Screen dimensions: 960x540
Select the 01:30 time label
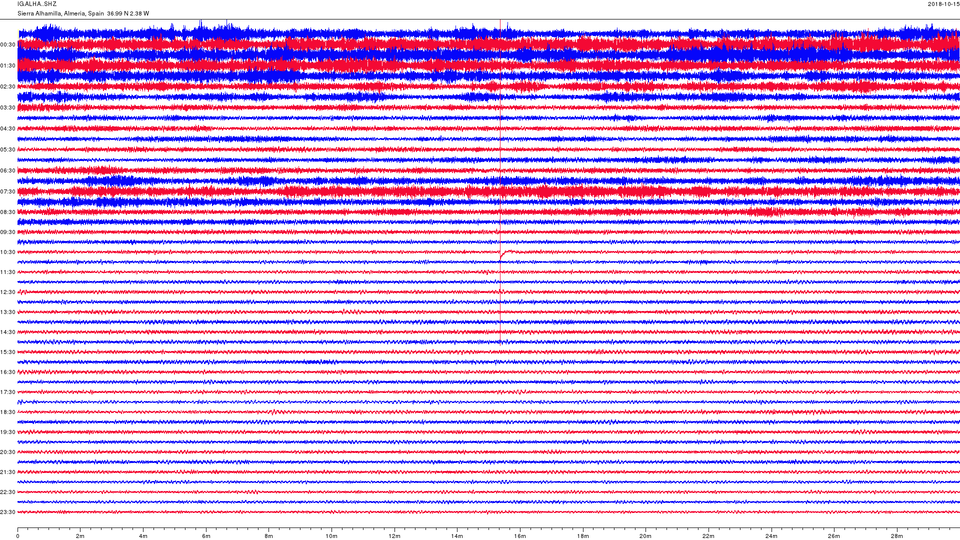pyautogui.click(x=8, y=66)
